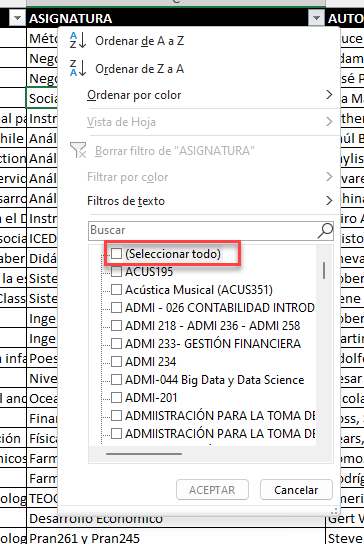Open Filtrar por color menu entry

click(x=127, y=177)
